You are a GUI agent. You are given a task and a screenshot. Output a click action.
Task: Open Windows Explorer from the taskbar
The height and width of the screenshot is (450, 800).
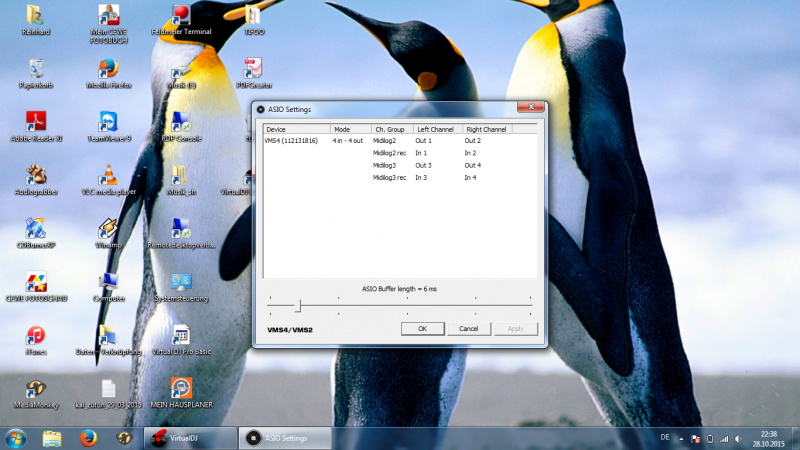[x=52, y=438]
